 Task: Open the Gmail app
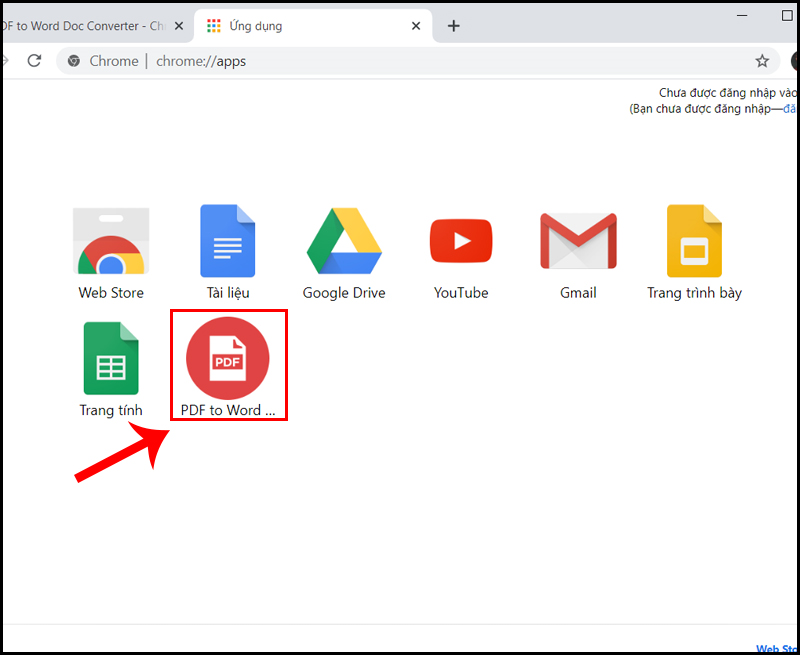pos(578,243)
